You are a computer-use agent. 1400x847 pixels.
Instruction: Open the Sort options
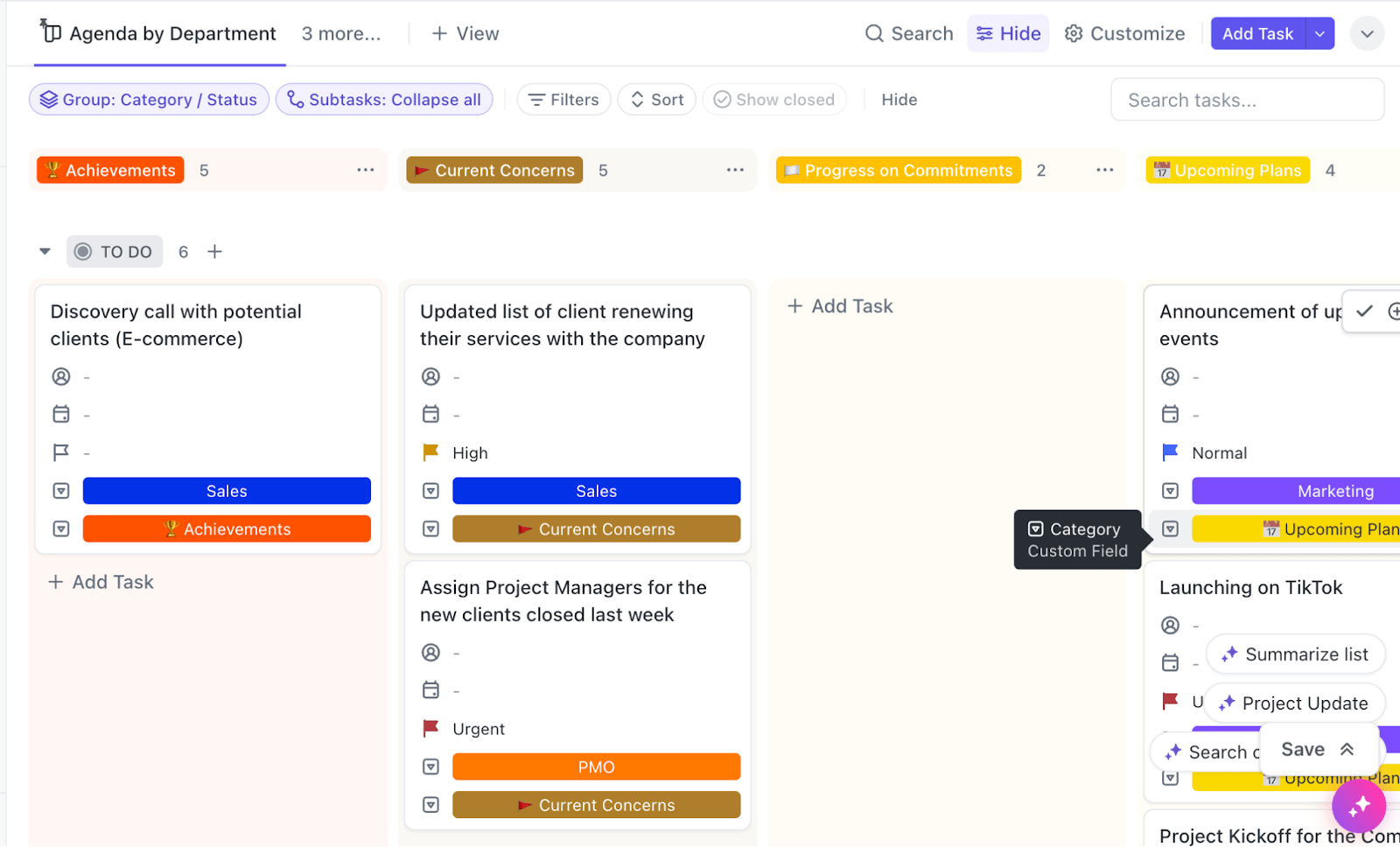[657, 100]
